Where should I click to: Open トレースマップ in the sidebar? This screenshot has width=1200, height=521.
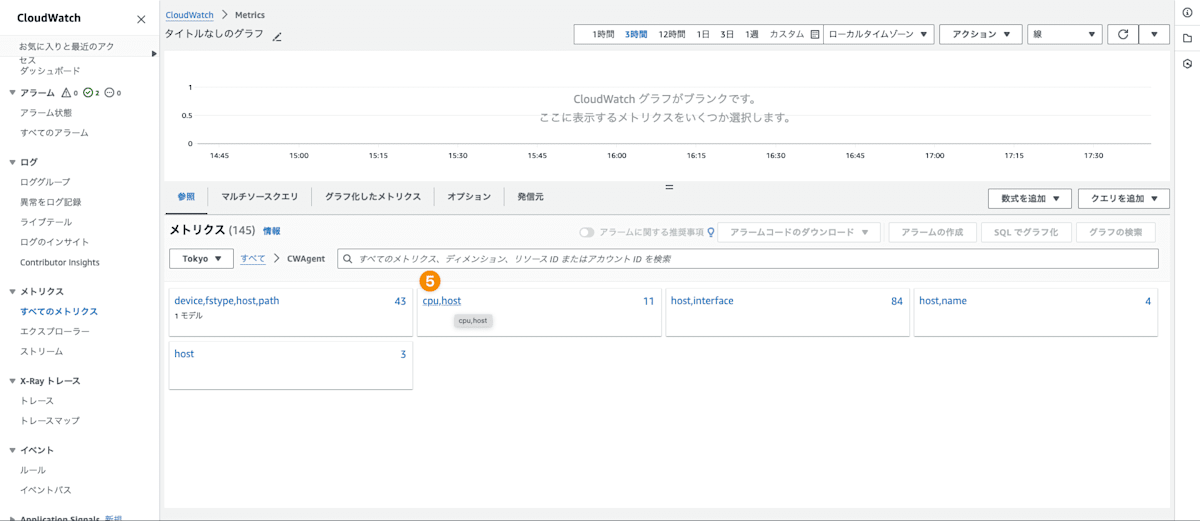click(x=50, y=420)
